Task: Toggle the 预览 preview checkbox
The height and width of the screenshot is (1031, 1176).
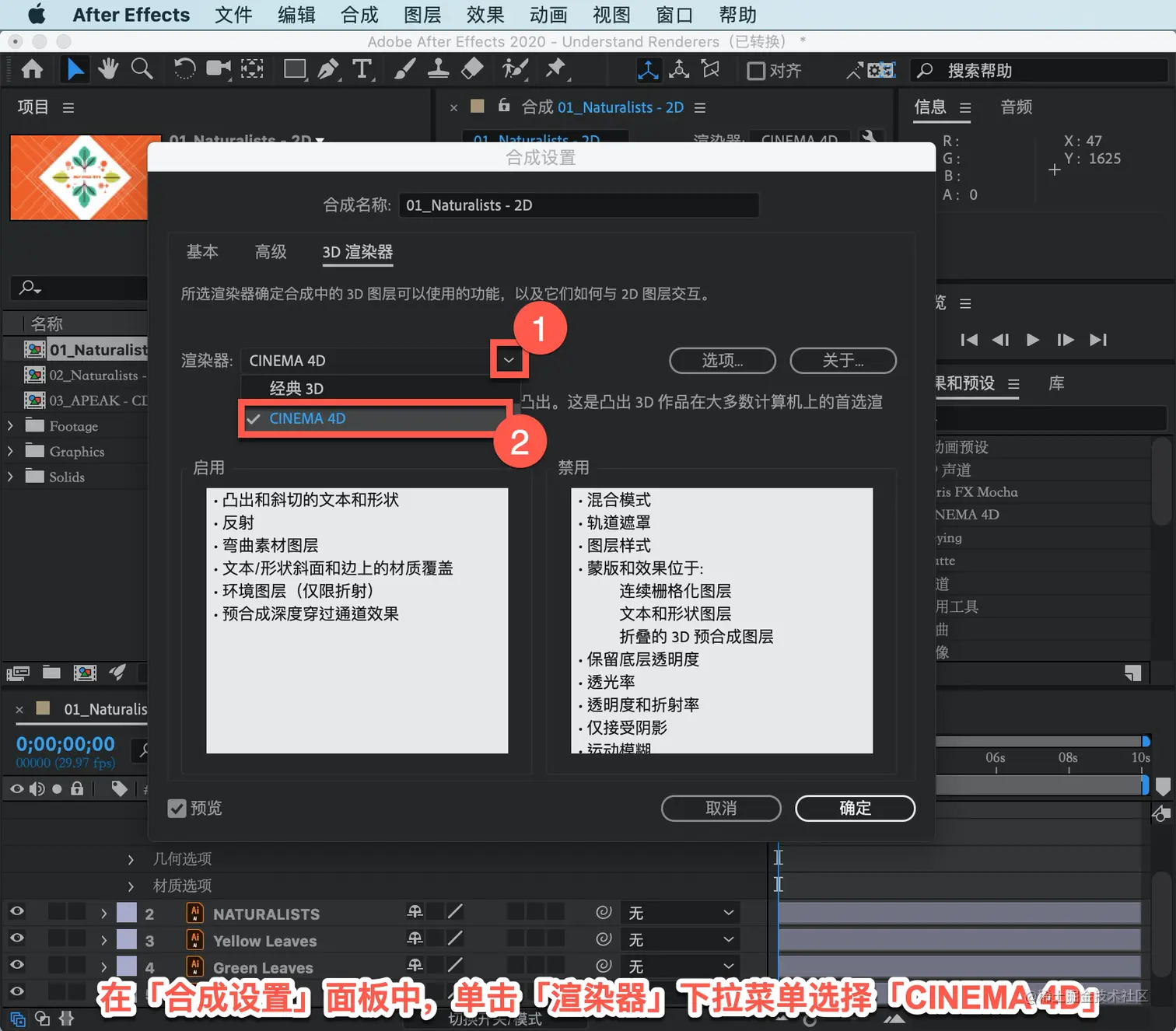Action: click(177, 809)
